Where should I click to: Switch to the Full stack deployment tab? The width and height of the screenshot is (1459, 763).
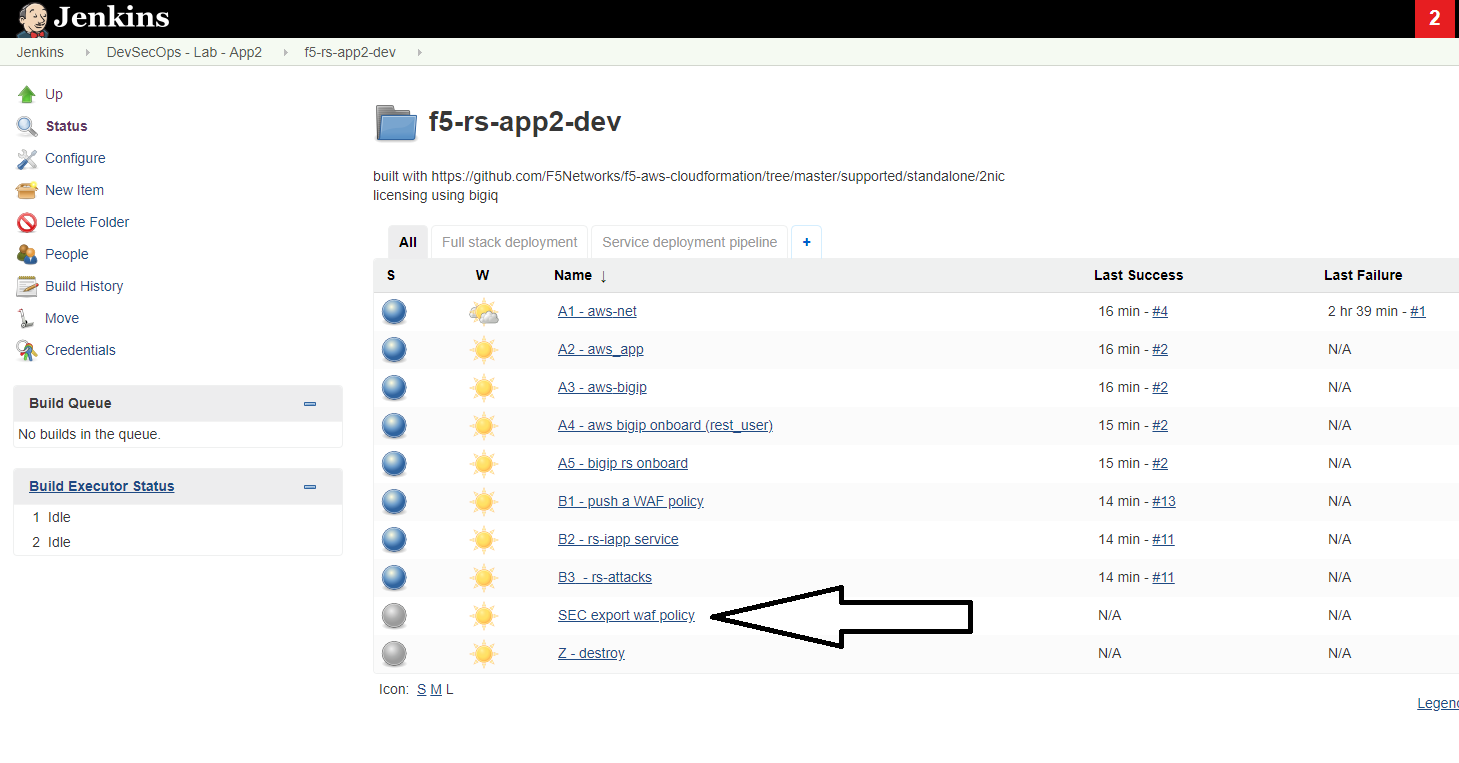509,242
